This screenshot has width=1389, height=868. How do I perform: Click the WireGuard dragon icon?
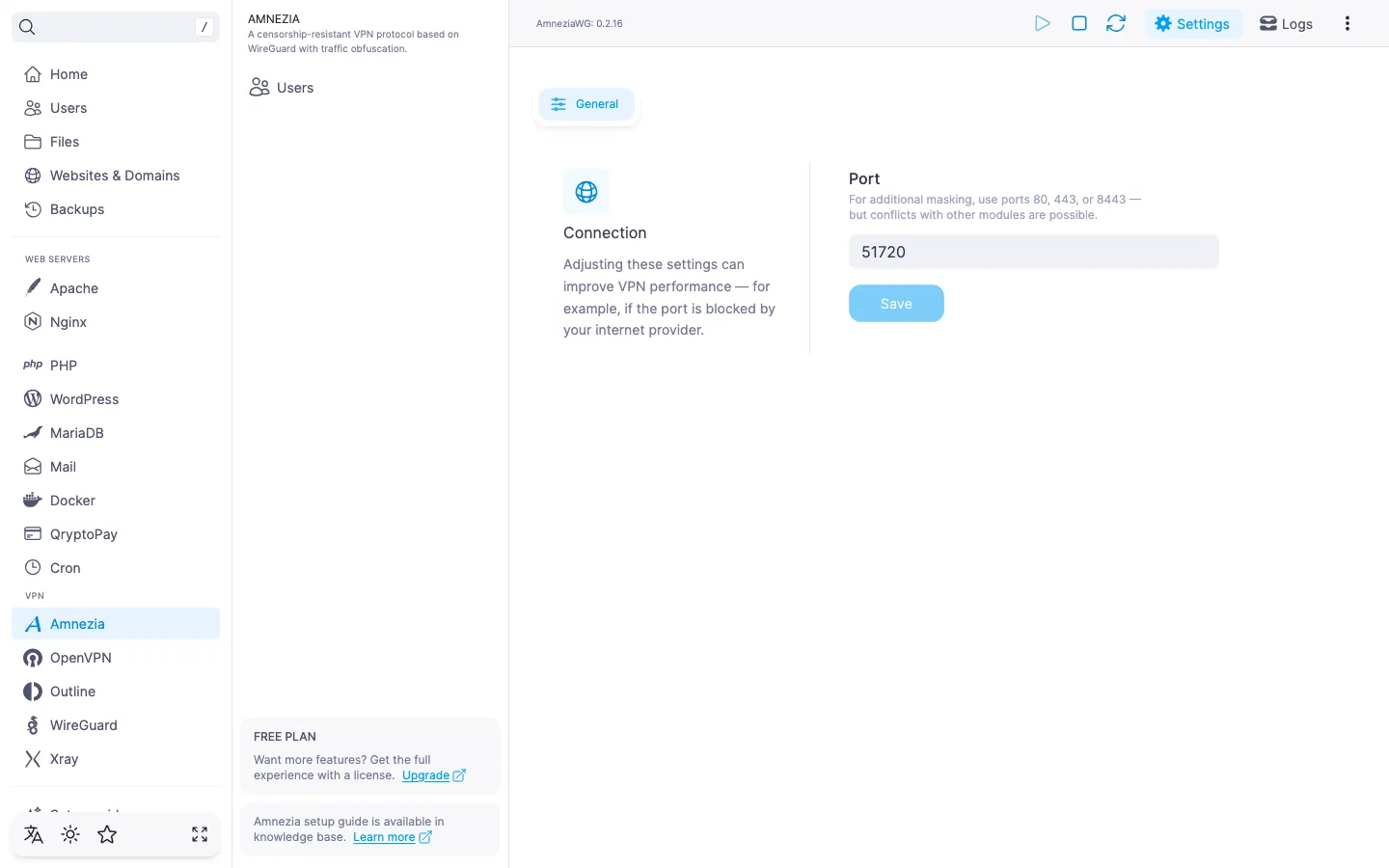tap(33, 725)
